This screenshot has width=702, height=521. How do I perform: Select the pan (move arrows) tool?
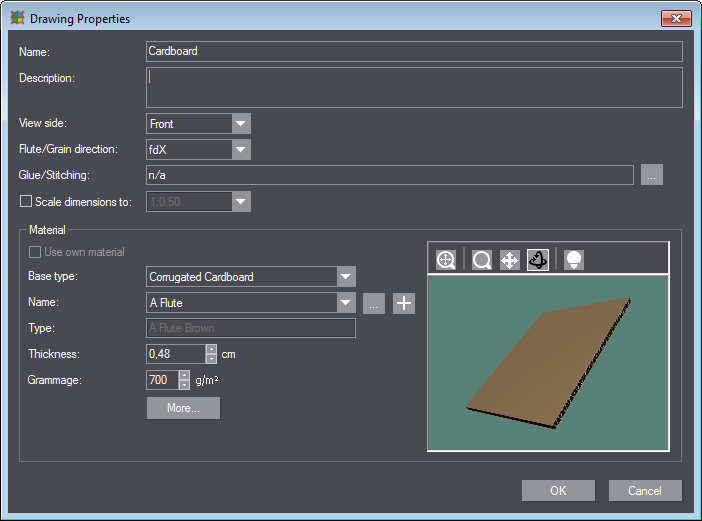pos(509,260)
